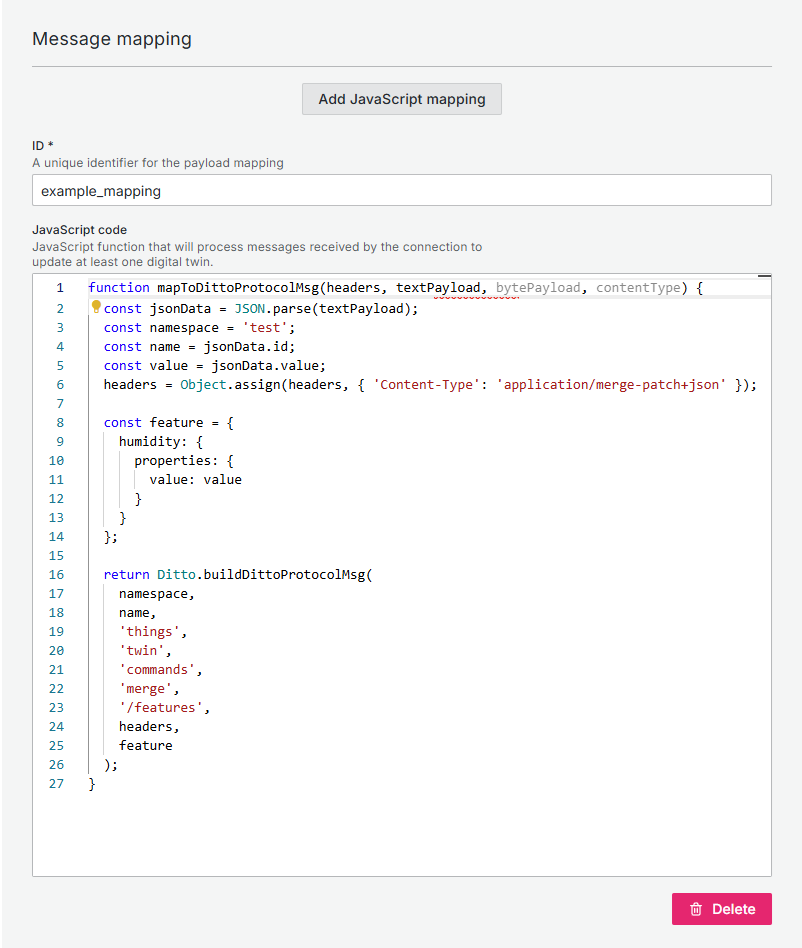Click the greyed bytePayload parameter
This screenshot has width=802, height=948.
point(538,288)
